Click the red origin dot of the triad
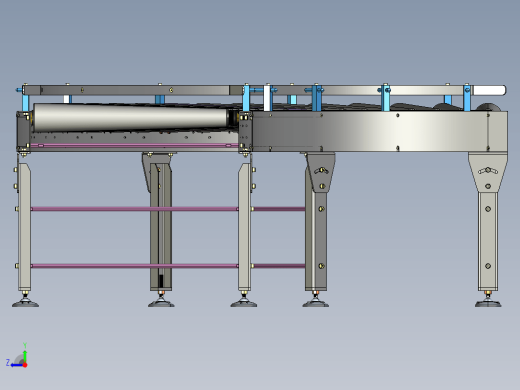 (x=25, y=365)
